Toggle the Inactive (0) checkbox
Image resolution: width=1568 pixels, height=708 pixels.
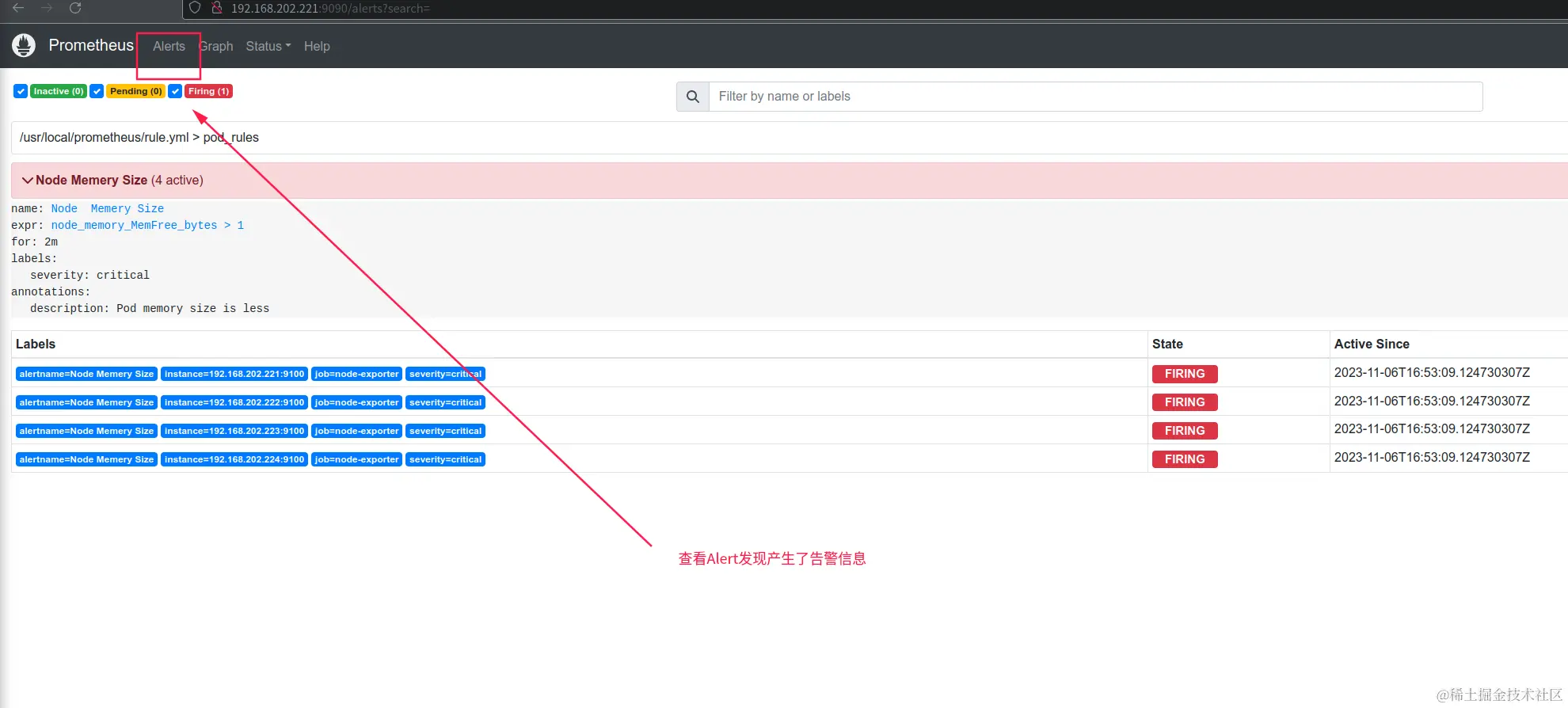[21, 91]
